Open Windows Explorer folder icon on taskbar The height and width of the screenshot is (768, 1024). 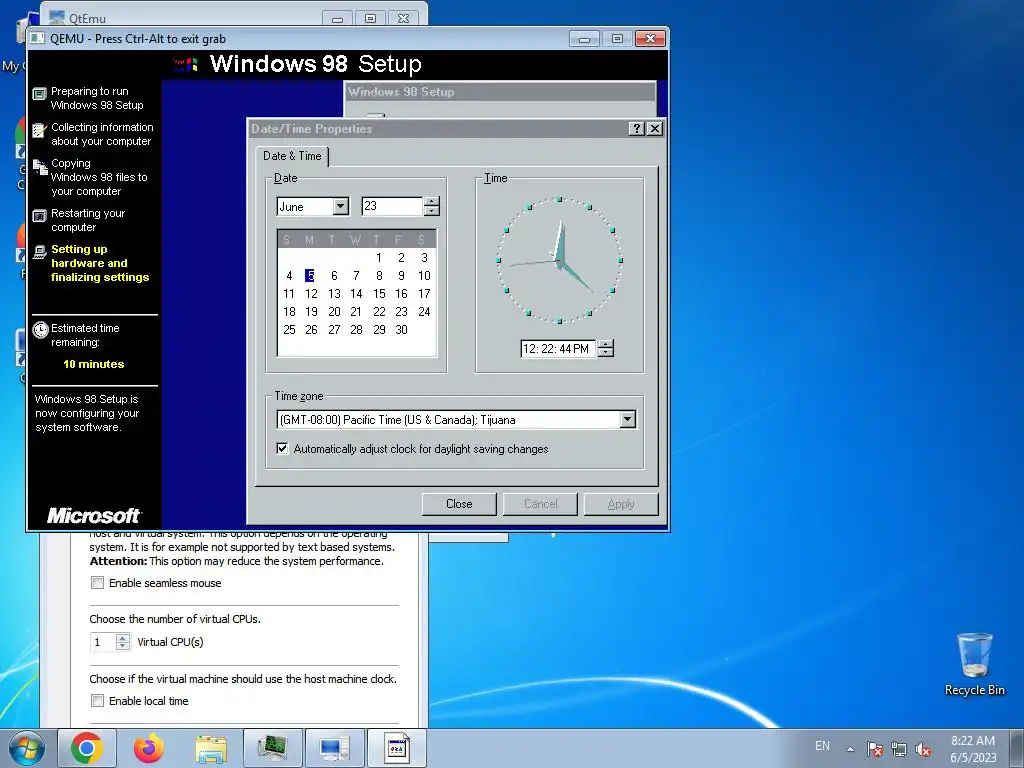(x=211, y=749)
